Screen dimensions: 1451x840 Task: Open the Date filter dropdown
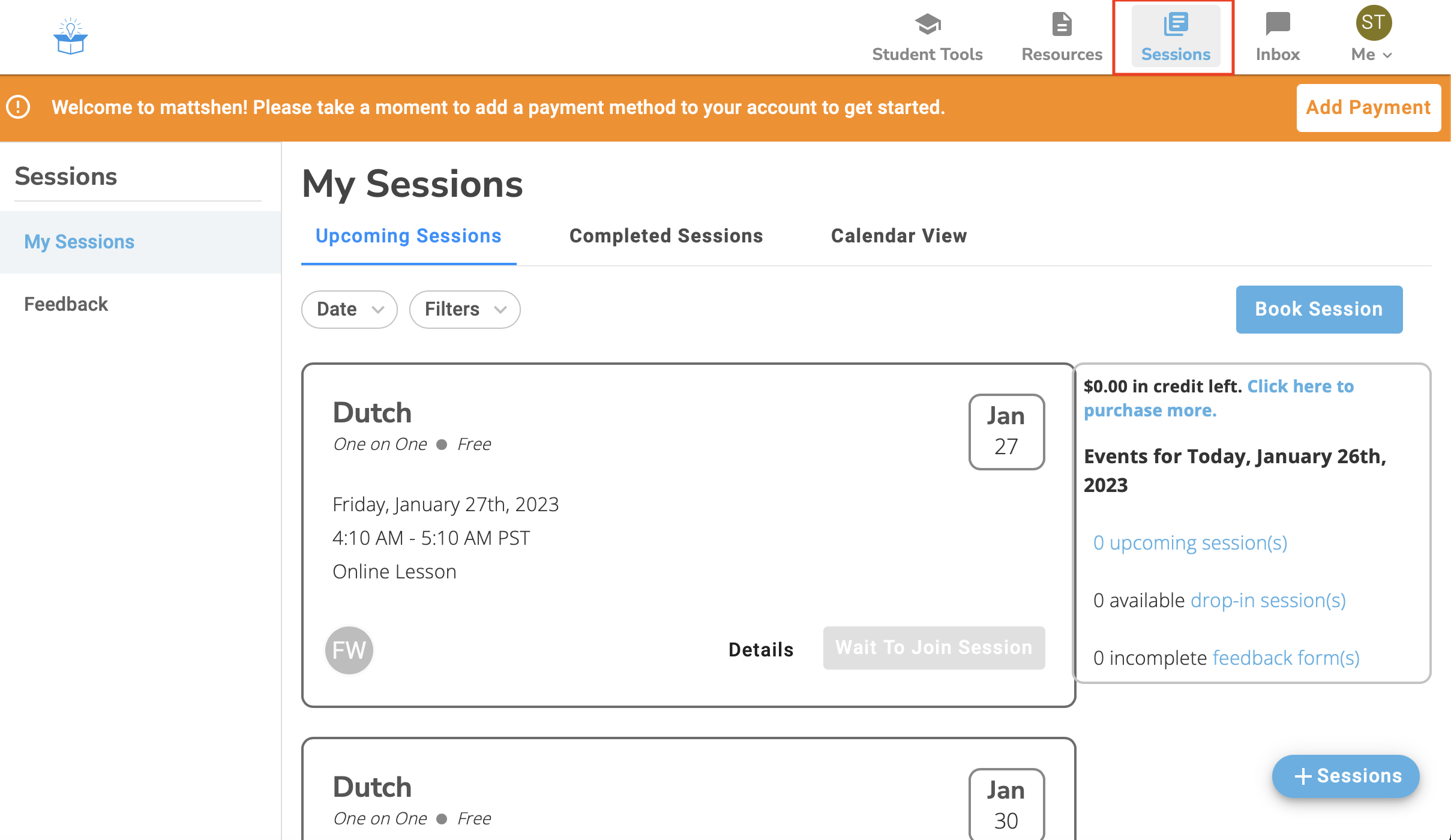point(349,310)
